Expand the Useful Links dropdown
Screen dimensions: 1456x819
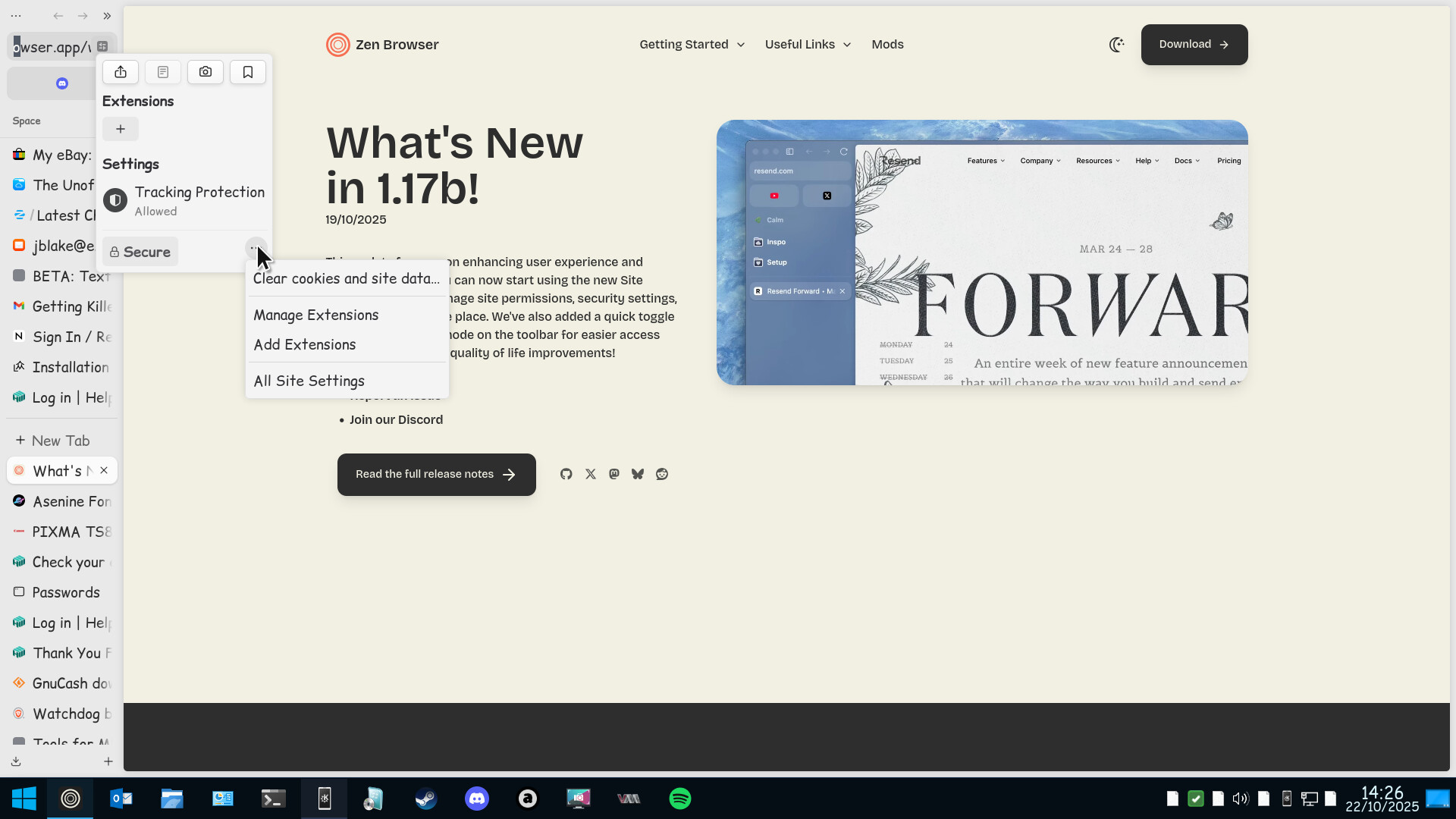coord(808,45)
